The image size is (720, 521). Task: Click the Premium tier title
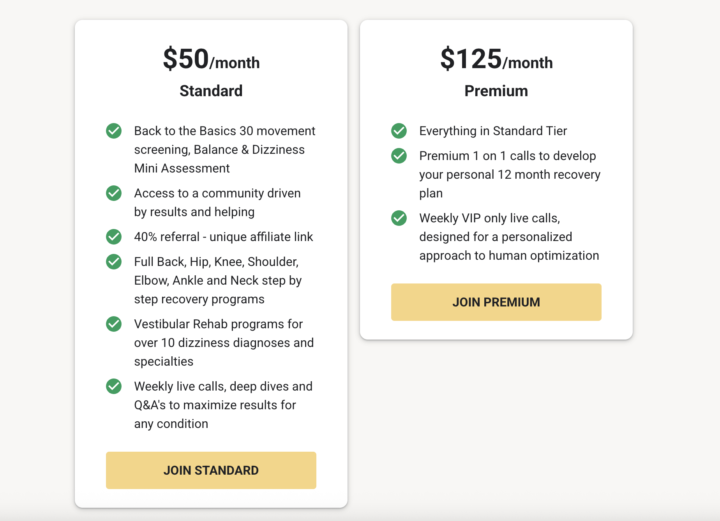496,91
